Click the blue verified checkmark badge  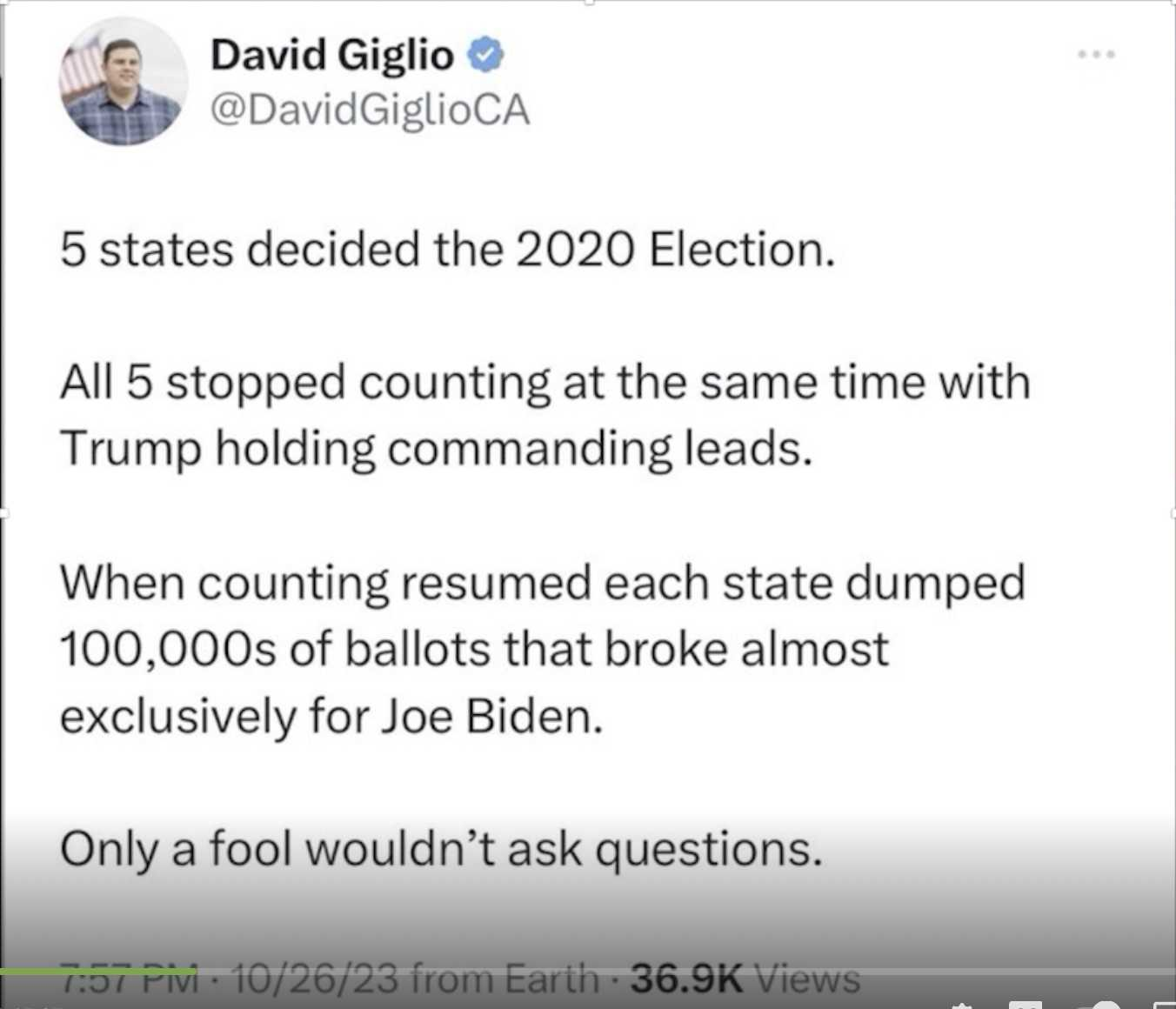point(485,56)
